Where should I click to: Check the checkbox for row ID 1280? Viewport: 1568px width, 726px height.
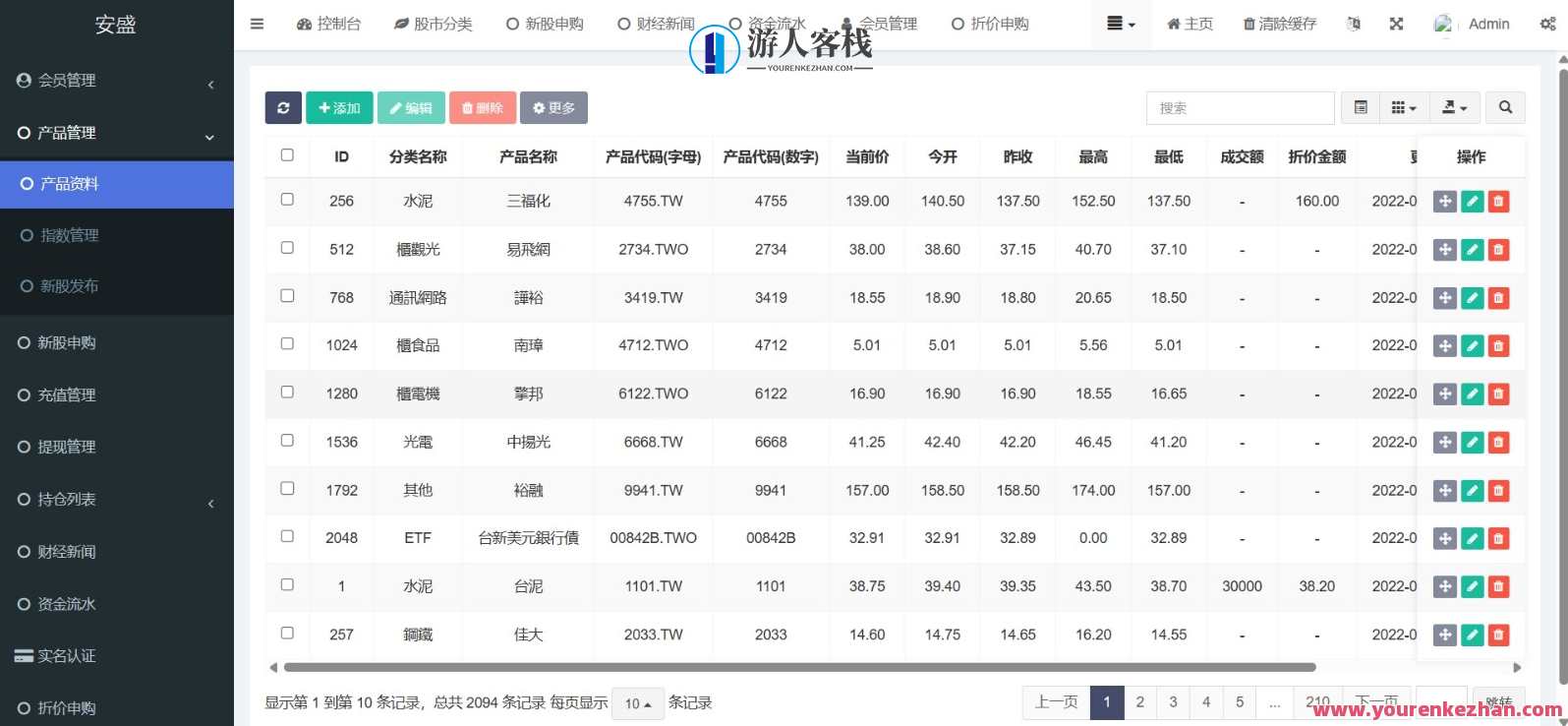coord(287,392)
